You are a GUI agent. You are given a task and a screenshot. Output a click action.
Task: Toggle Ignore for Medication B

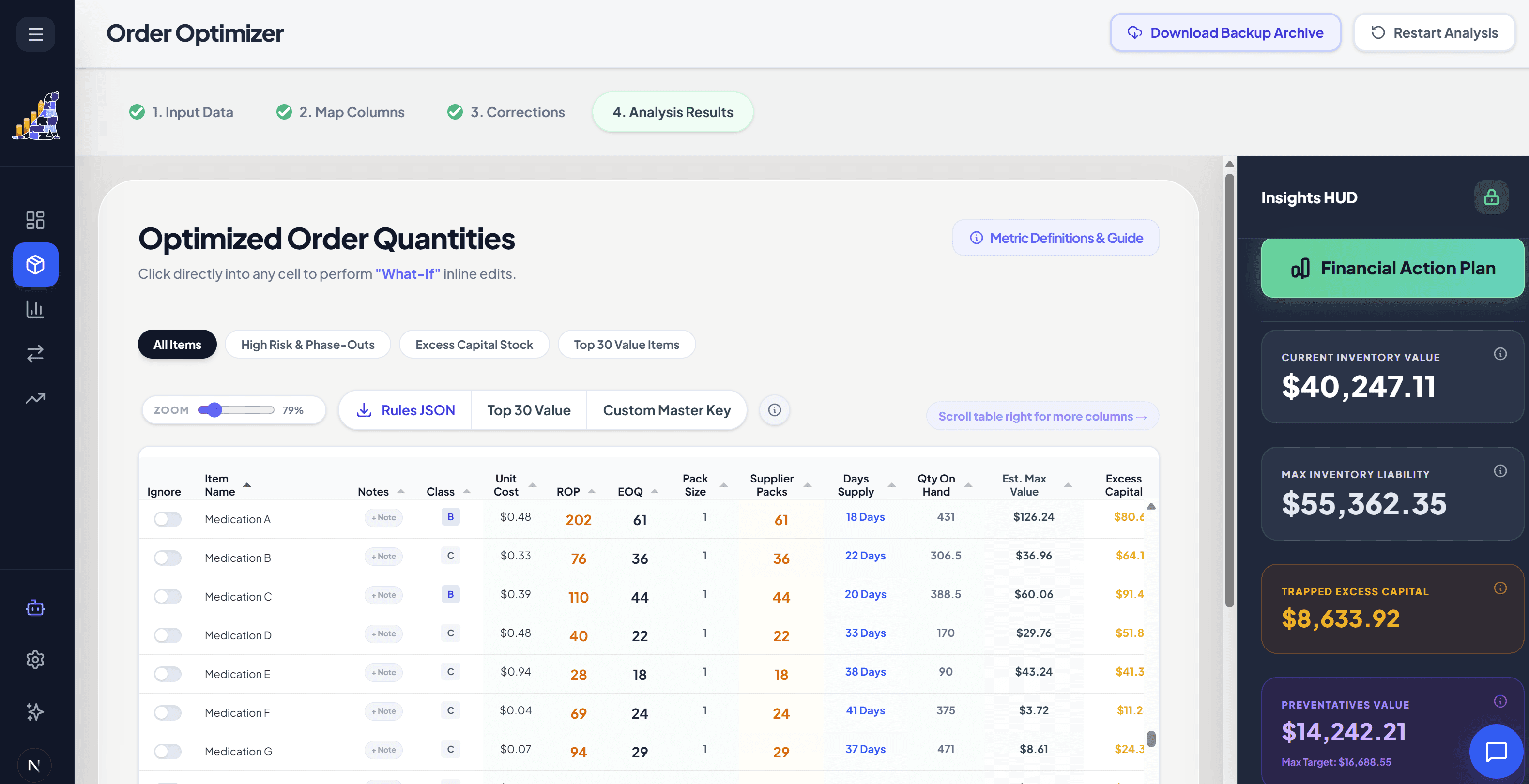[168, 558]
